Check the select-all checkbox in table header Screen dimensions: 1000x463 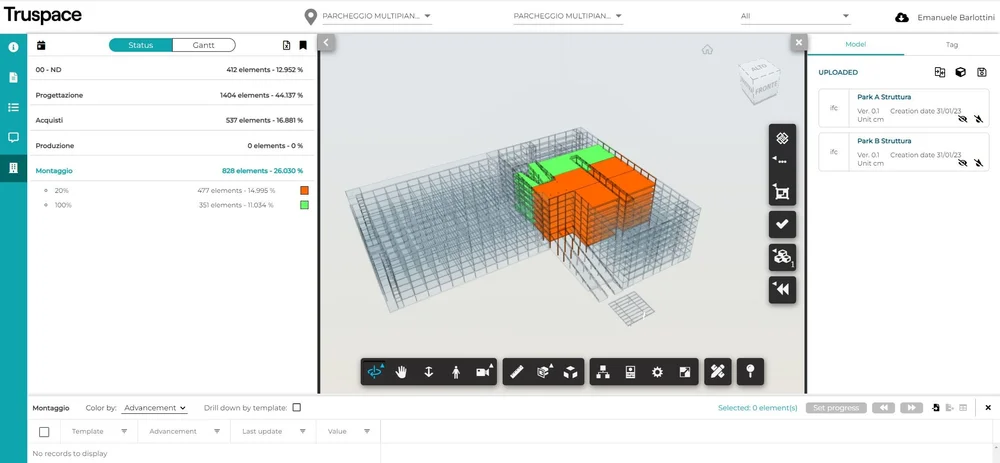tap(44, 432)
